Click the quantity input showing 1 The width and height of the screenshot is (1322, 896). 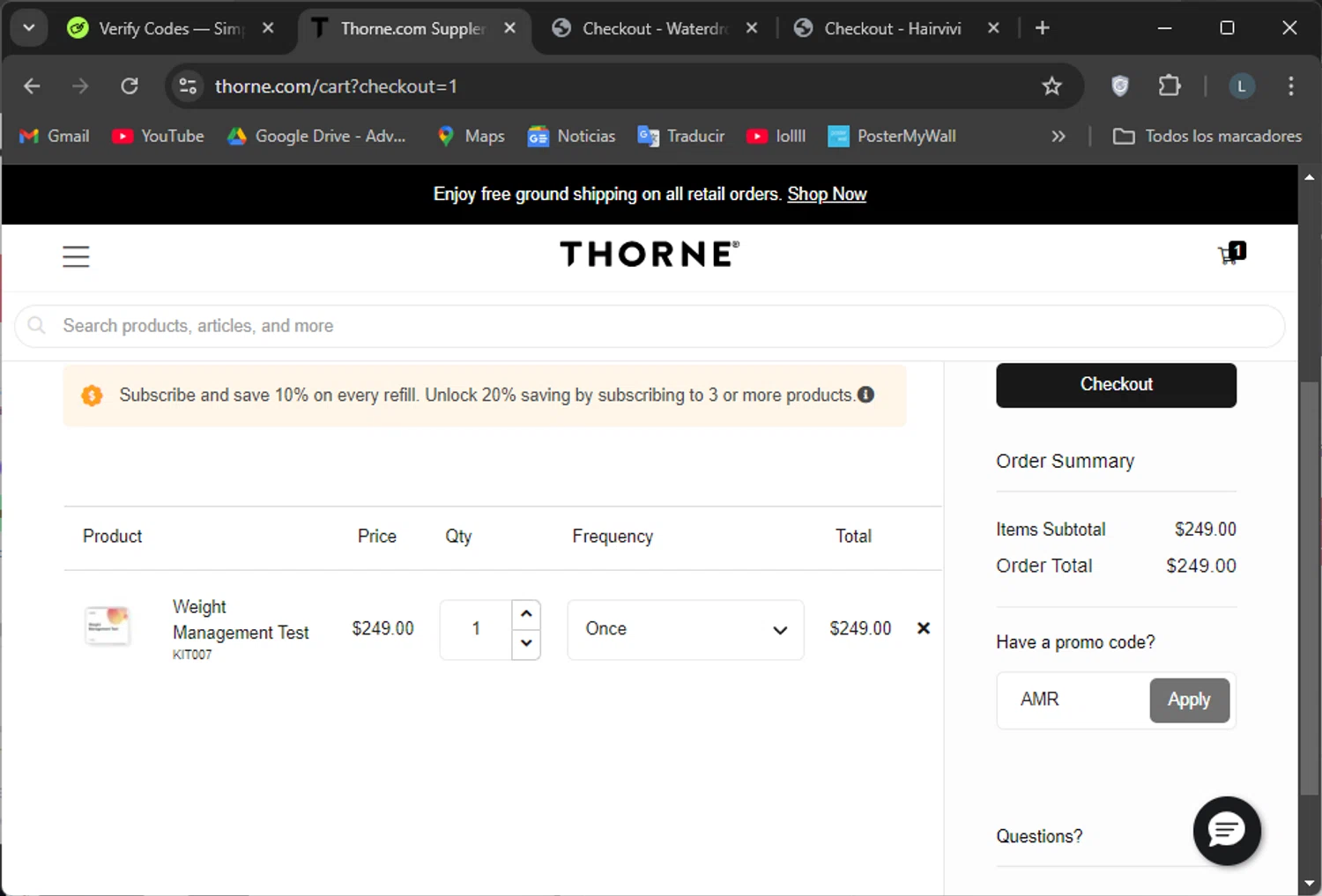click(x=476, y=629)
